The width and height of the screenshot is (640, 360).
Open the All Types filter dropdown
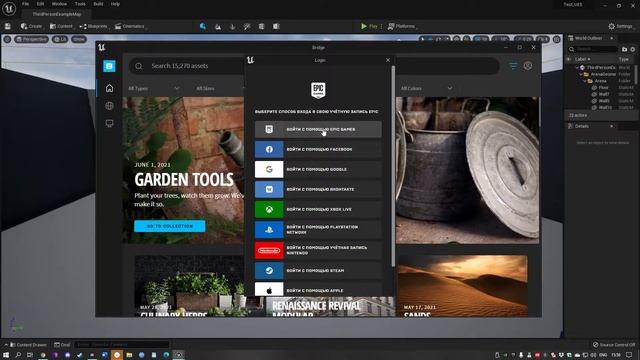click(x=153, y=89)
